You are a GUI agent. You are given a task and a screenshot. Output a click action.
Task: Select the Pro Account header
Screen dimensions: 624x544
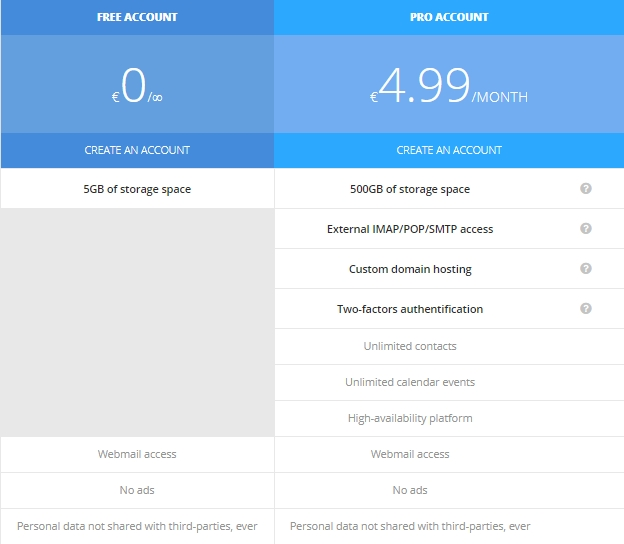[449, 17]
